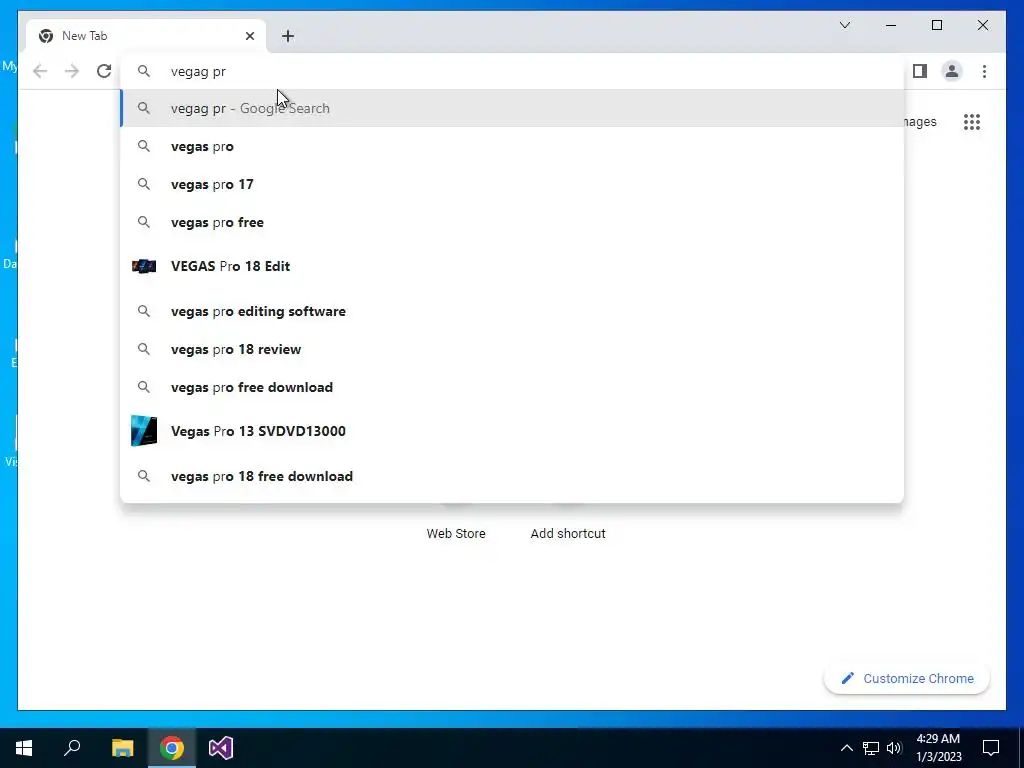Choose 'vegas pro 18 free download' suggestion
Screen dimensions: 1024x768
[x=512, y=476]
